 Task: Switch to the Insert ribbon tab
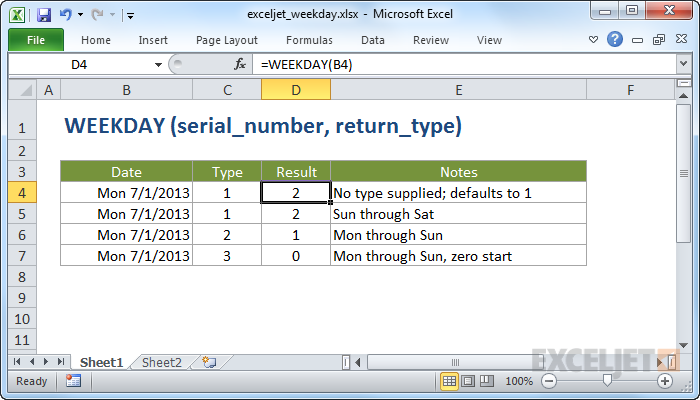[153, 40]
